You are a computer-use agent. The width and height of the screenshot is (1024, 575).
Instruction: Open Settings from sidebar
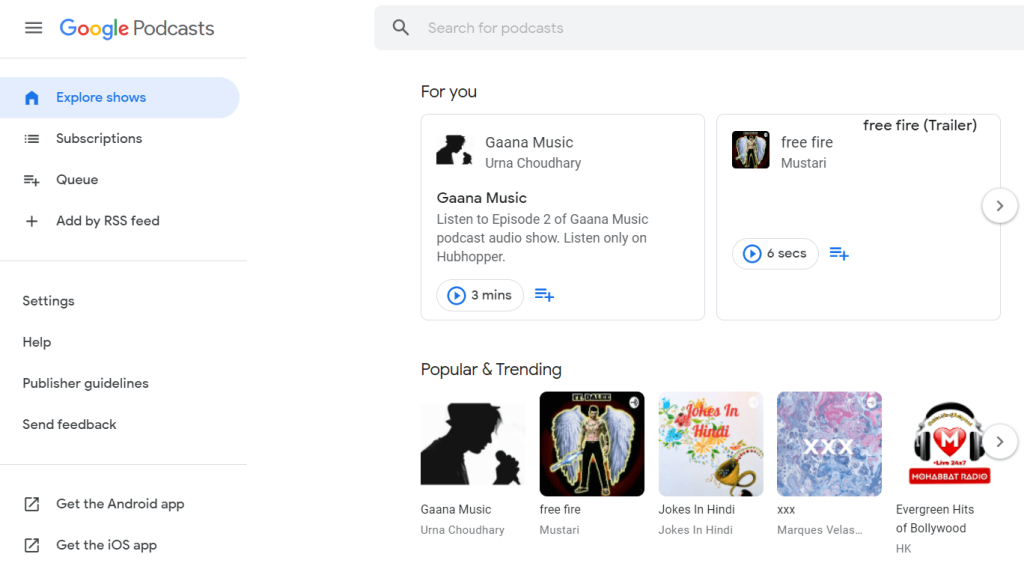tap(48, 301)
